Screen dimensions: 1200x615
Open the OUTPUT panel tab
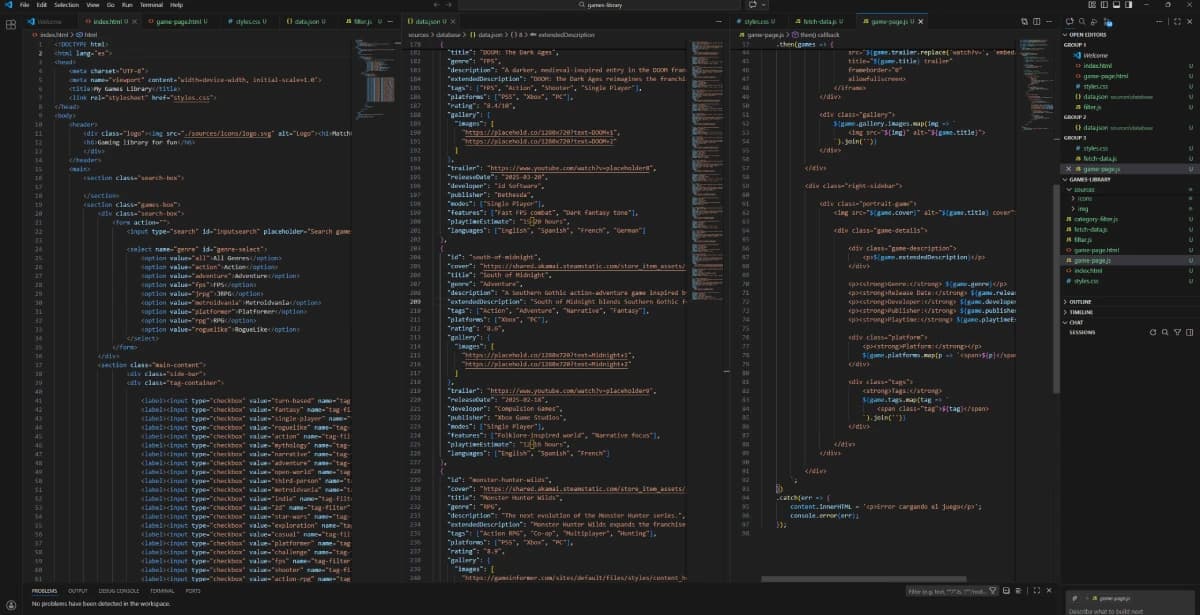pos(79,591)
